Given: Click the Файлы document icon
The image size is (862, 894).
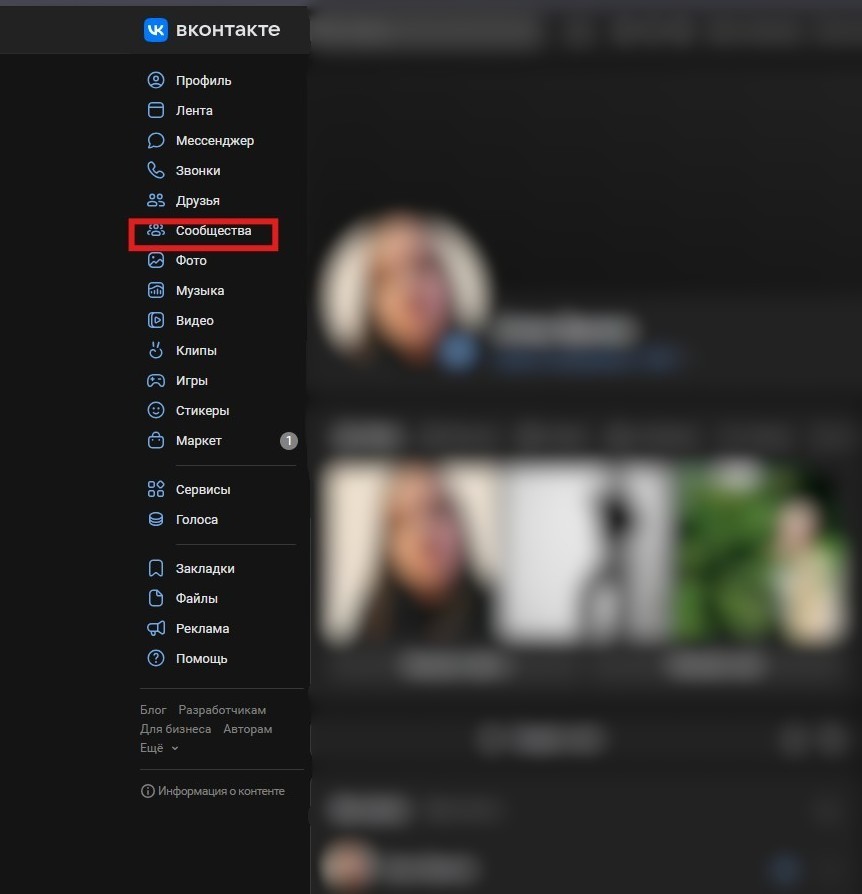Looking at the screenshot, I should tap(156, 598).
